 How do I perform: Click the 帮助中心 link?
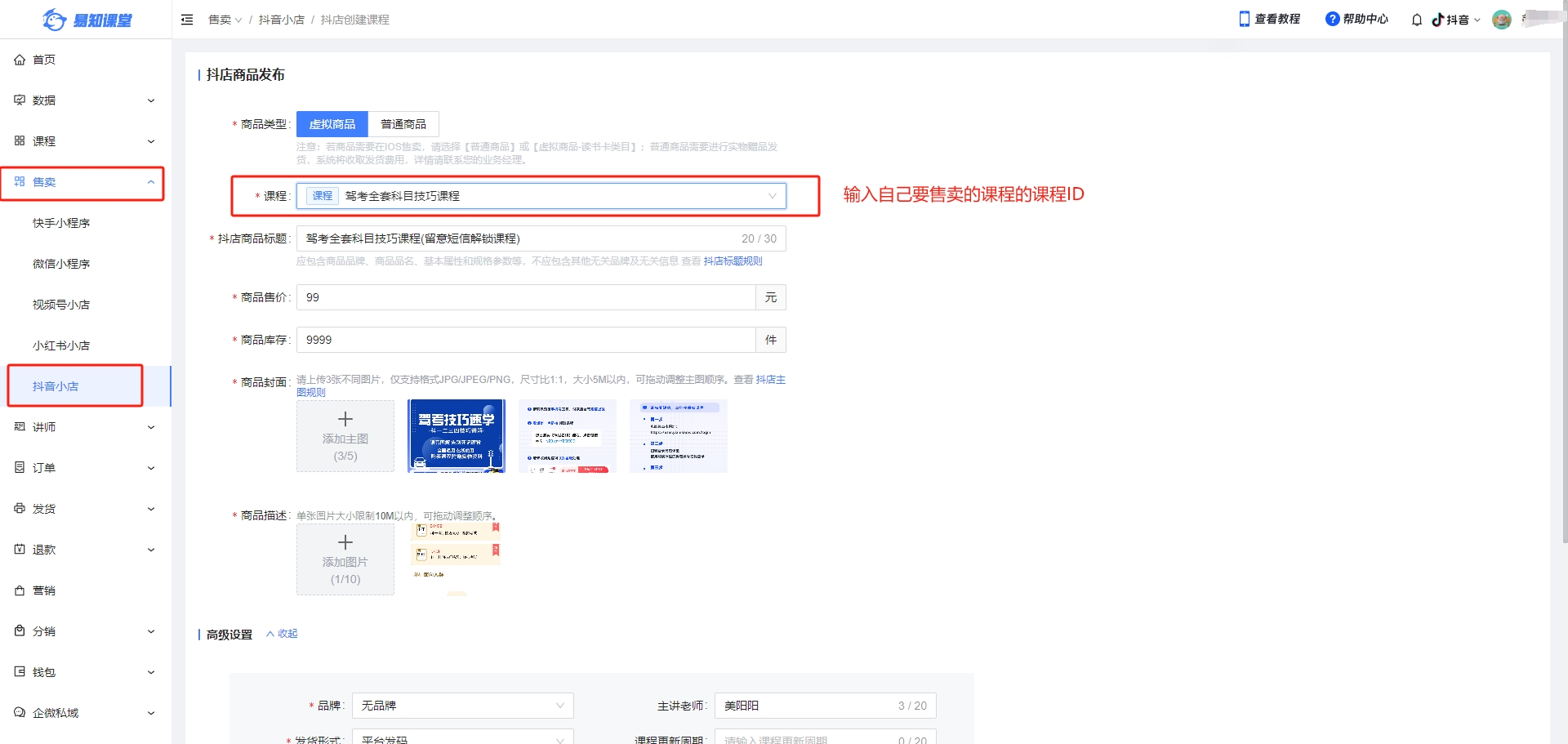point(1365,19)
